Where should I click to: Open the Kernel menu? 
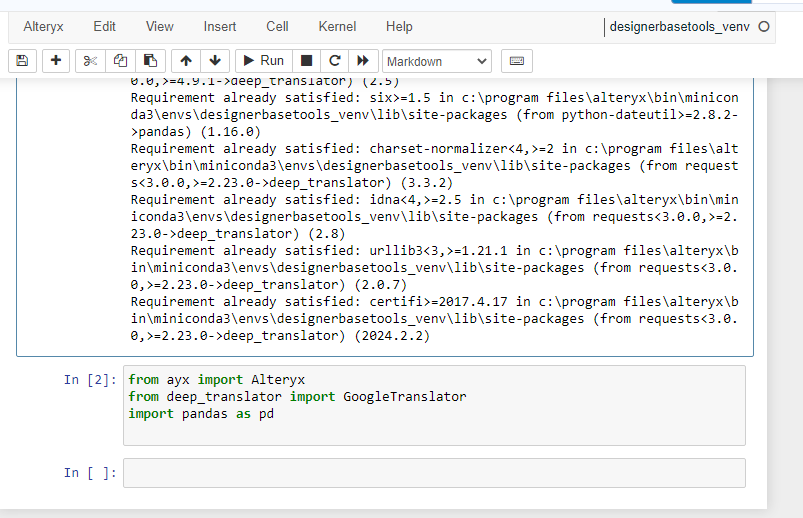pyautogui.click(x=337, y=27)
